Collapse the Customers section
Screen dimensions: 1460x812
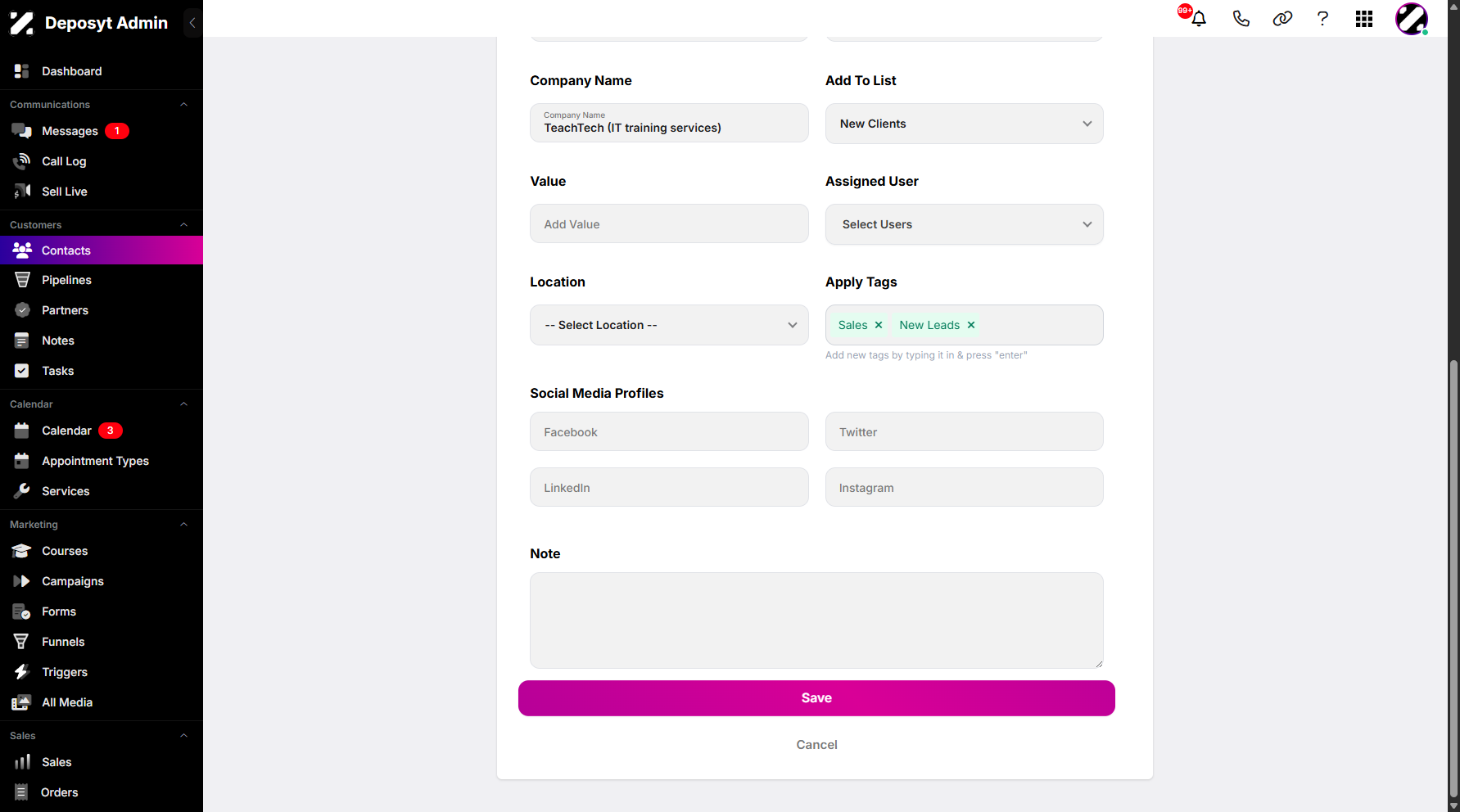(183, 225)
